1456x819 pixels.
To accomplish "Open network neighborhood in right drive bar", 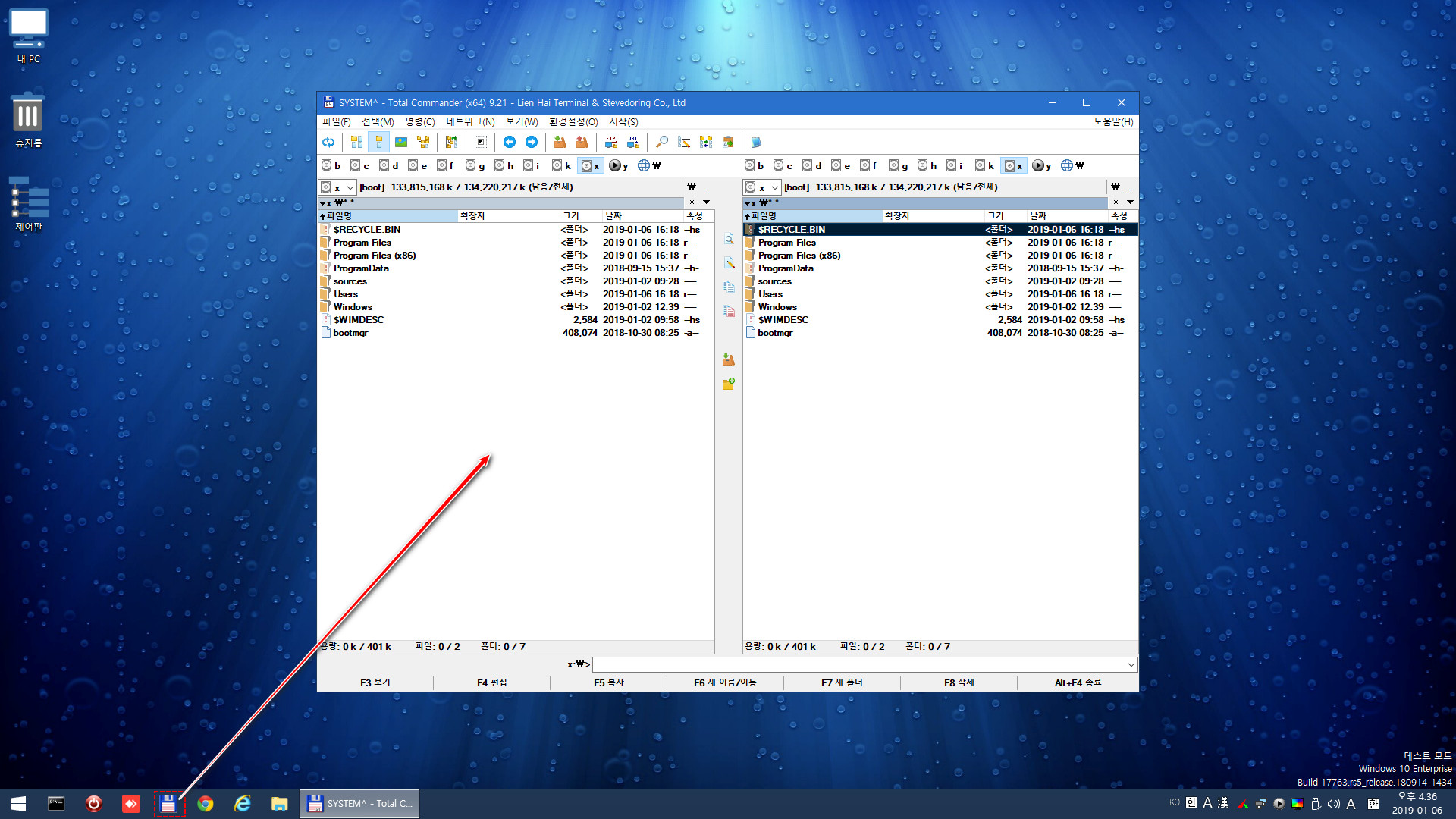I will coord(1072,165).
